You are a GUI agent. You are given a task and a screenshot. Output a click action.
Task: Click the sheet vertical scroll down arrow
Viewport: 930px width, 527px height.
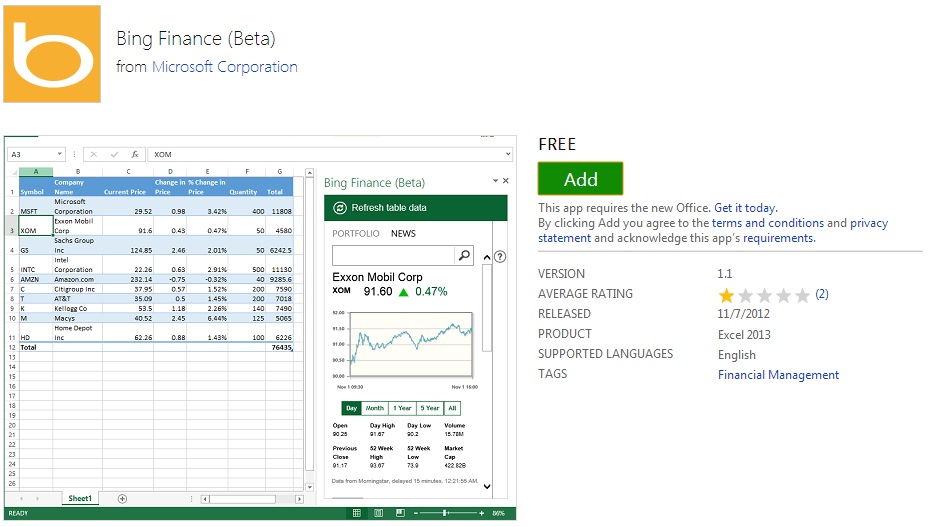pos(309,487)
